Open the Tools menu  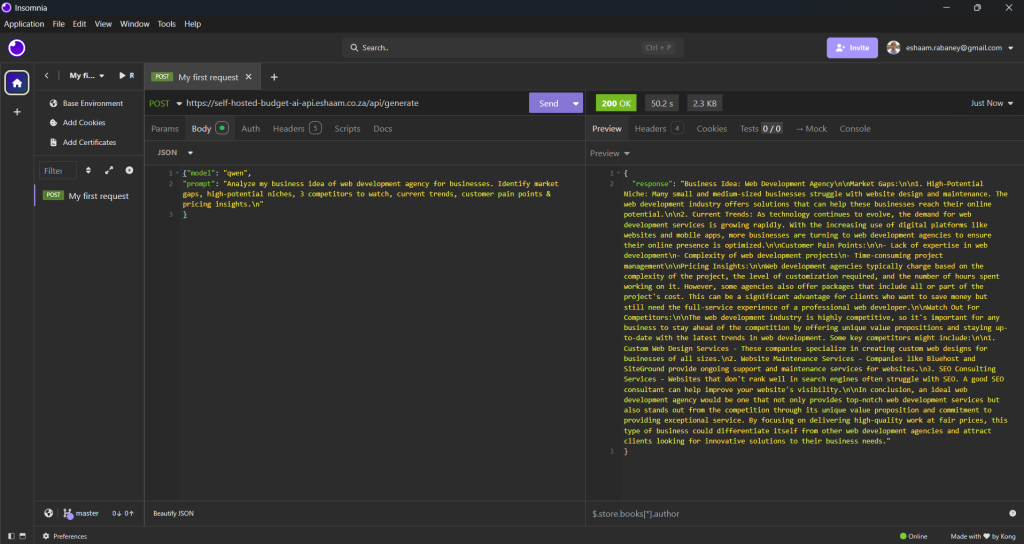(166, 23)
